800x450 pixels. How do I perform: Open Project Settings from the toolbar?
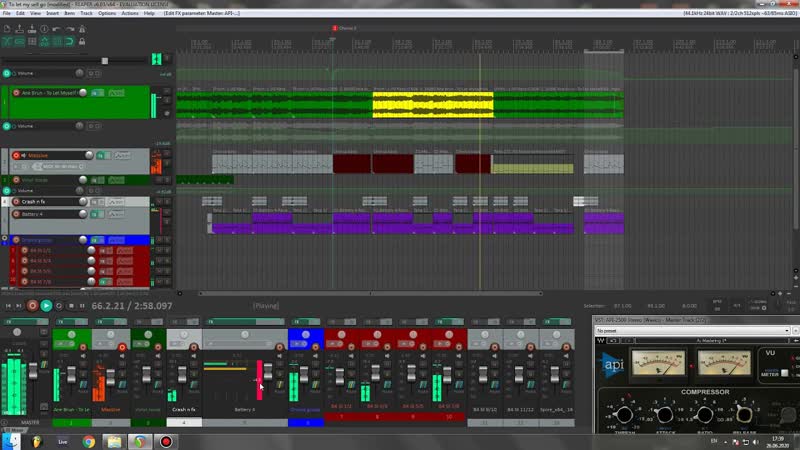click(x=44, y=30)
